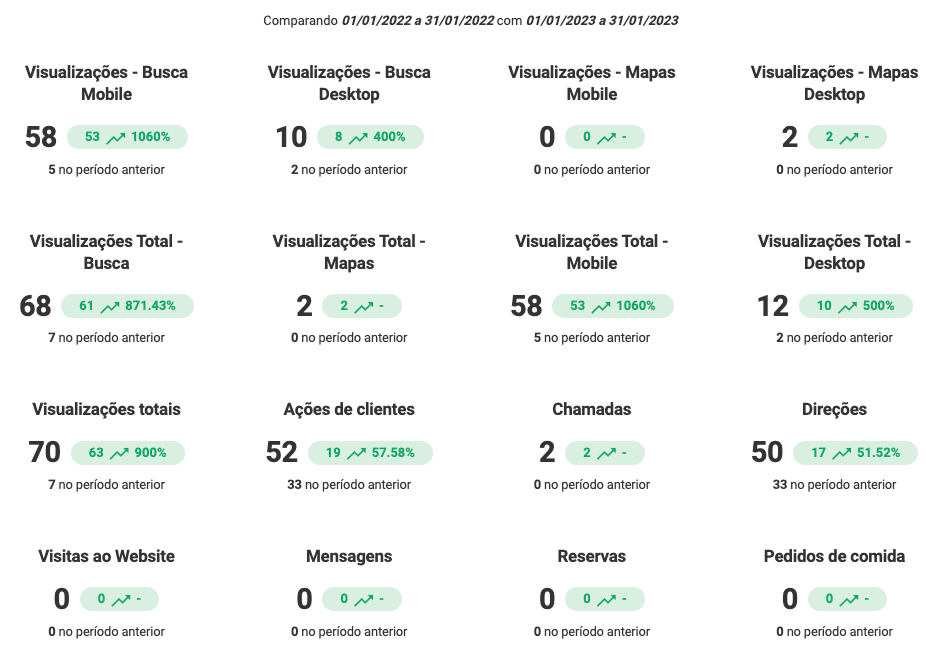Click the Visualizações - Mapas Desktop green badge
This screenshot has width=947, height=663.
point(847,137)
